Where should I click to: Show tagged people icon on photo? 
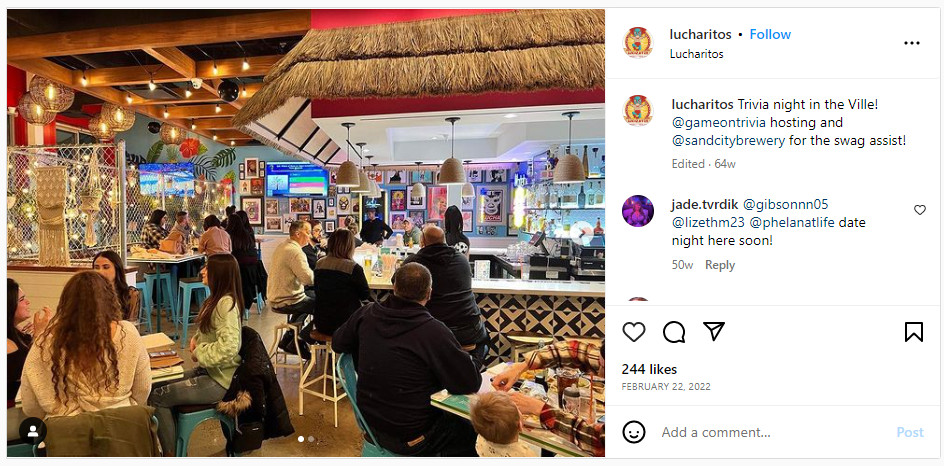point(33,430)
